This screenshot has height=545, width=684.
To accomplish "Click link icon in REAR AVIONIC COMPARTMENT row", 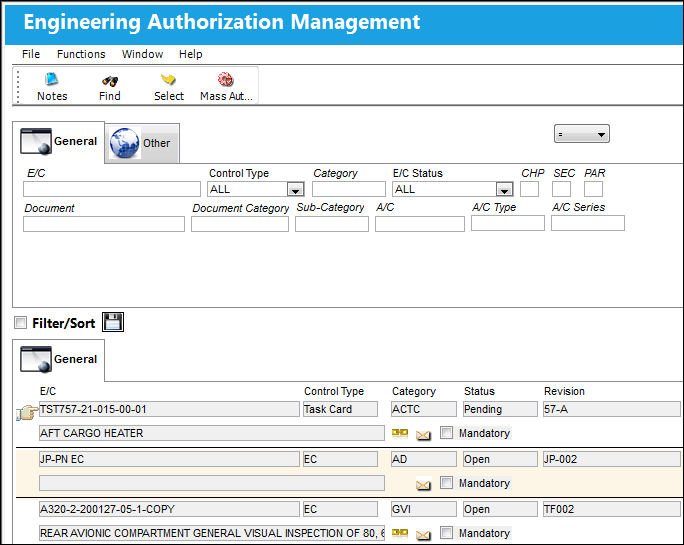I will (400, 532).
